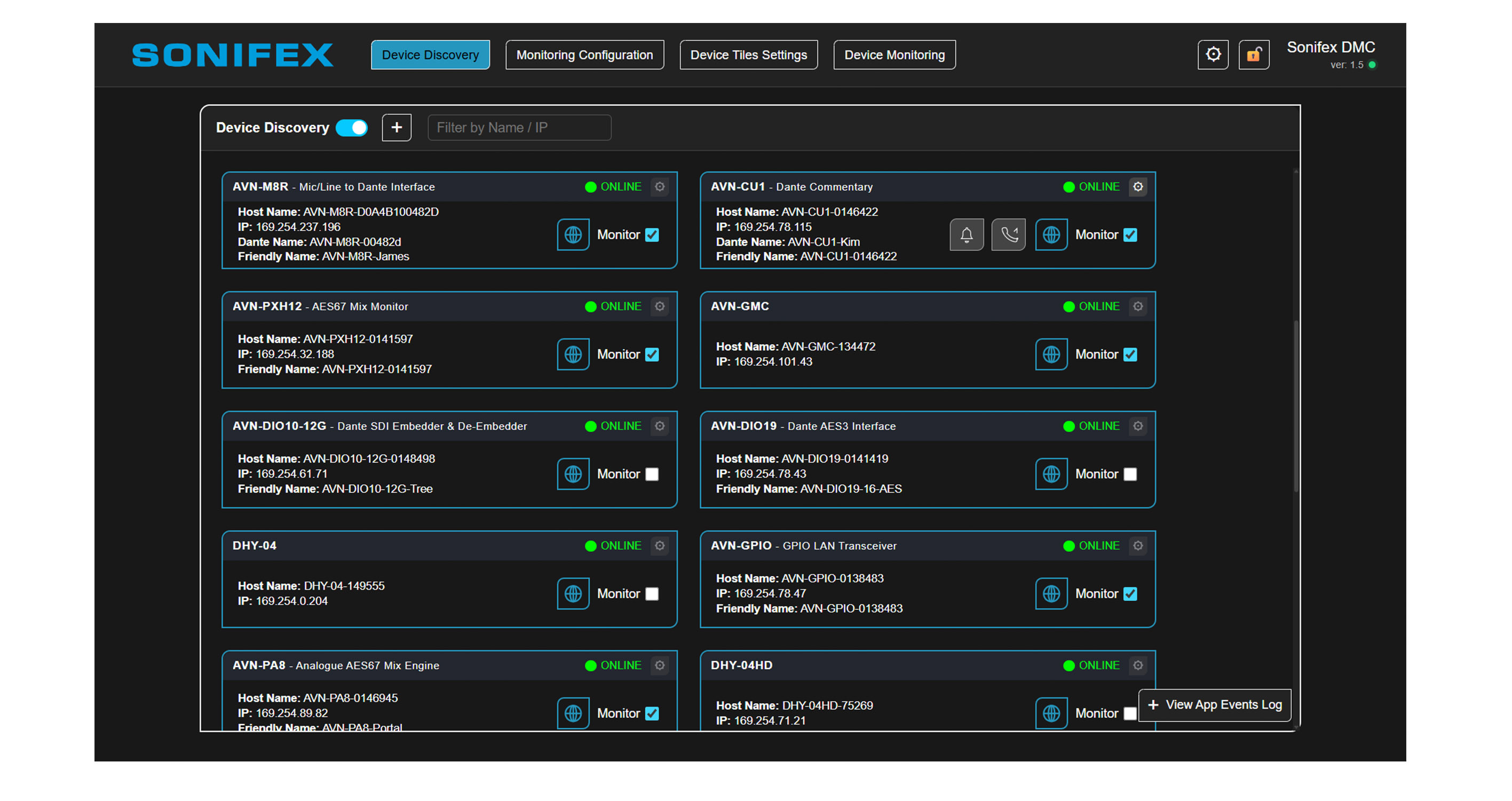
Task: Open web page globe for AVN-PA8
Action: [573, 713]
